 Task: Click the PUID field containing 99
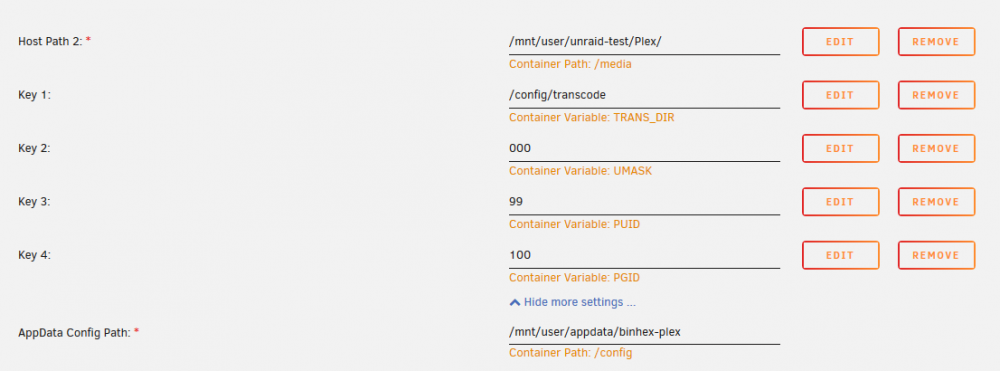pyautogui.click(x=644, y=202)
